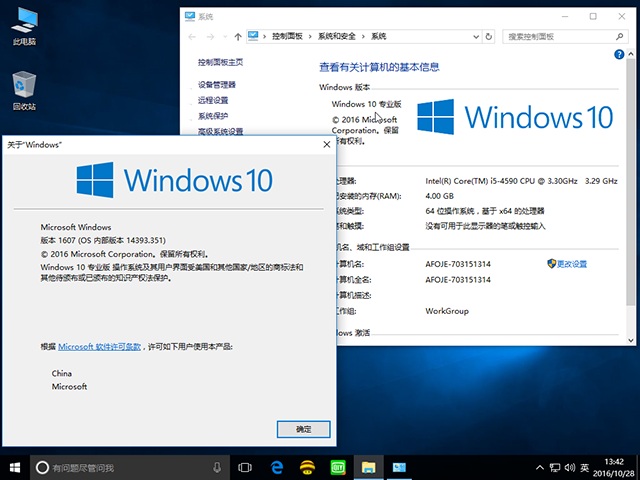Click the 更改设置 link
640x480 pixels.
(571, 264)
